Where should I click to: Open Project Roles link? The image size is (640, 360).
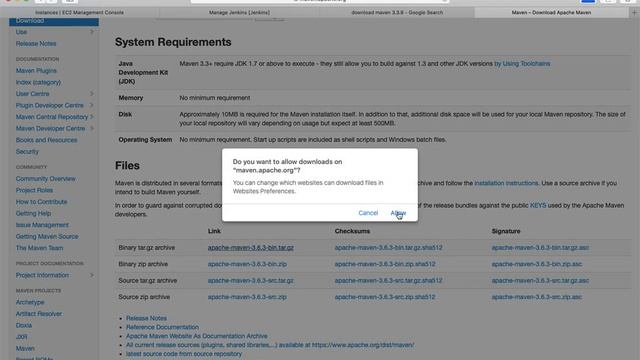(34, 190)
